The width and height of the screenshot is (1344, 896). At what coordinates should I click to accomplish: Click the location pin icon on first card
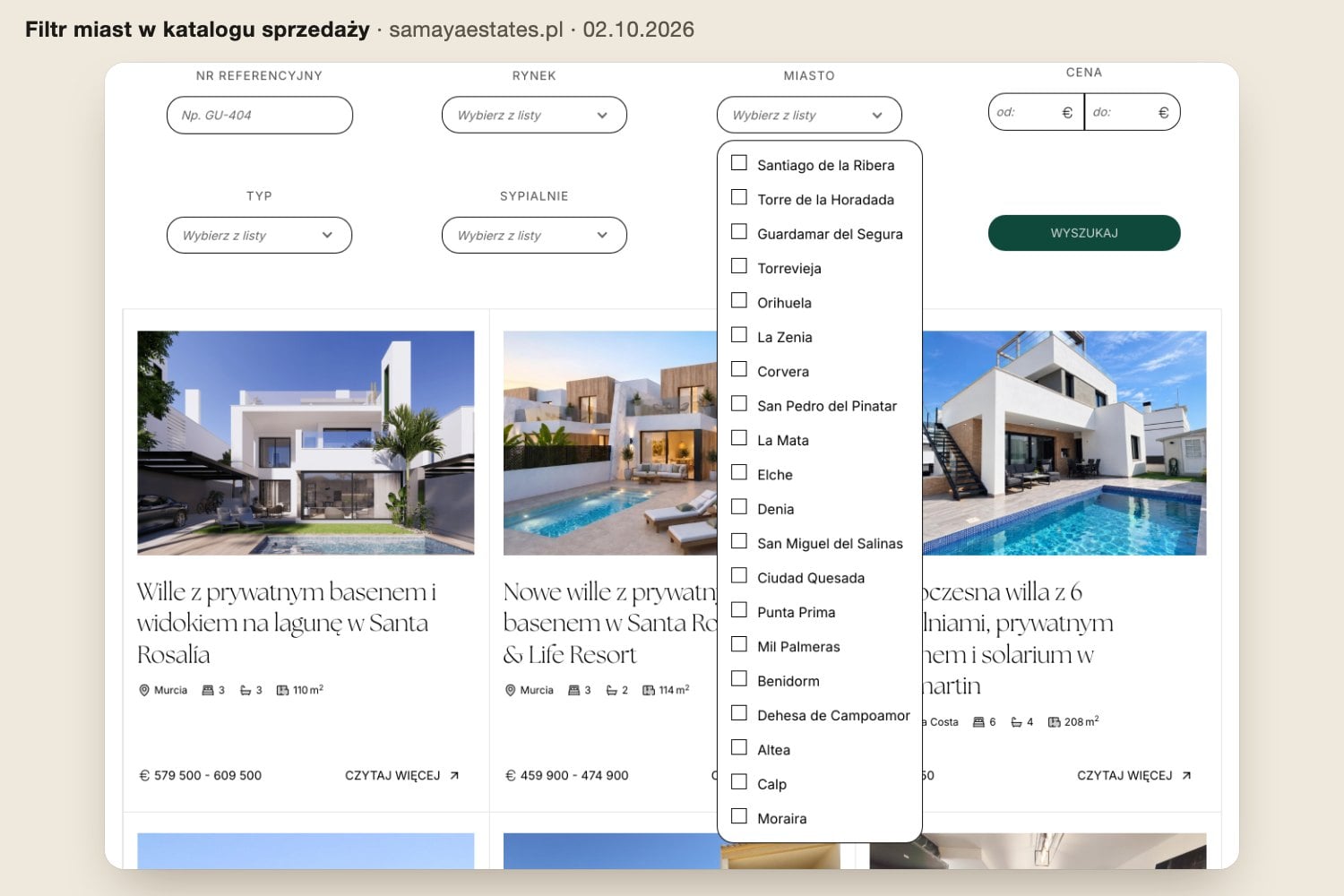pyautogui.click(x=144, y=691)
